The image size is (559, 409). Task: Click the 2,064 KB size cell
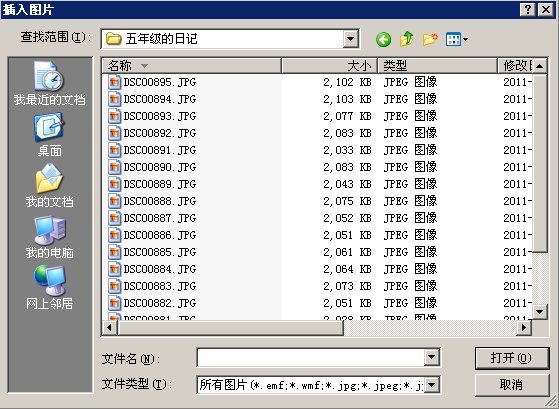(x=347, y=269)
